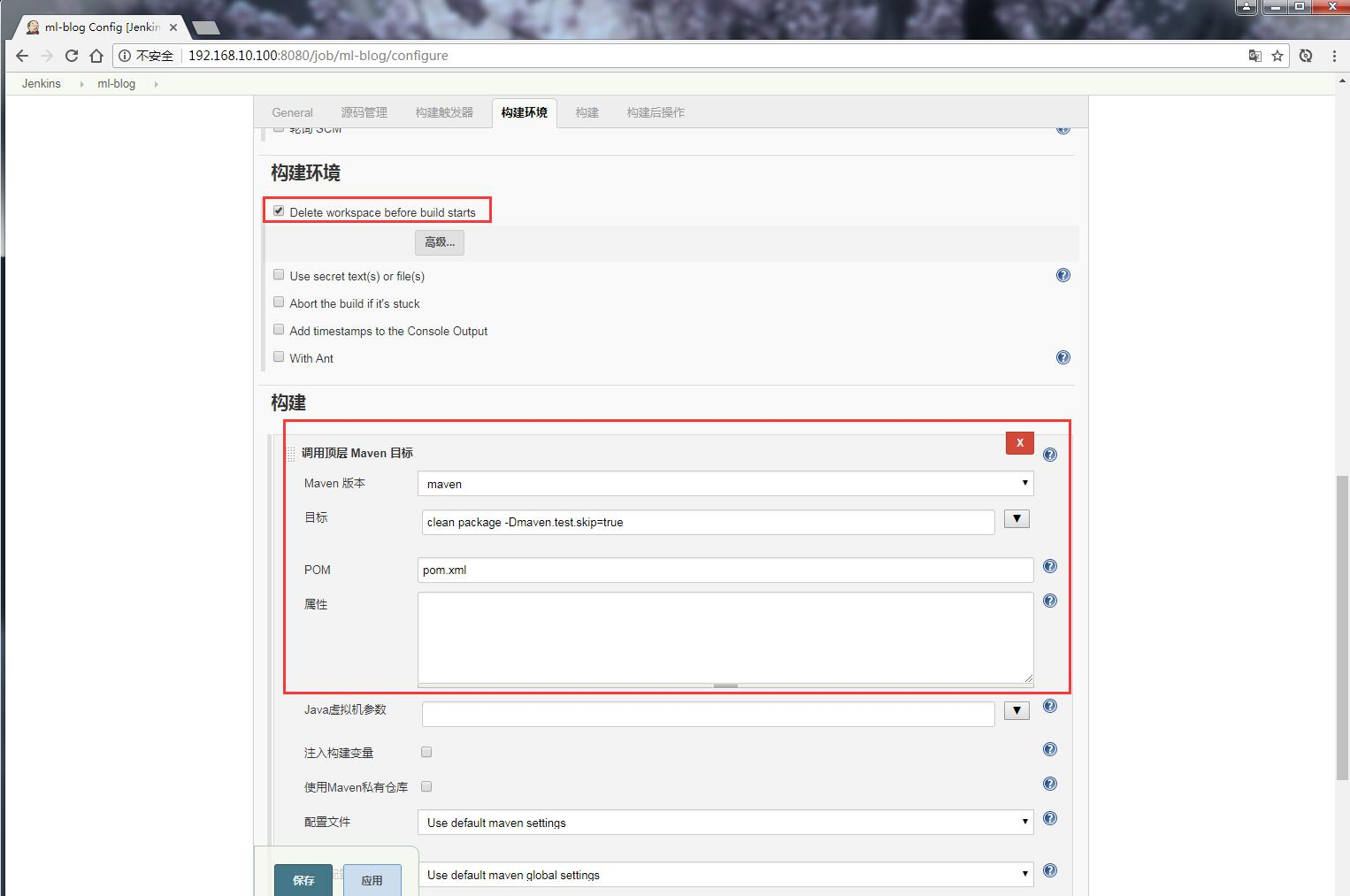
Task: Open help for With Ant option
Action: coord(1063,357)
